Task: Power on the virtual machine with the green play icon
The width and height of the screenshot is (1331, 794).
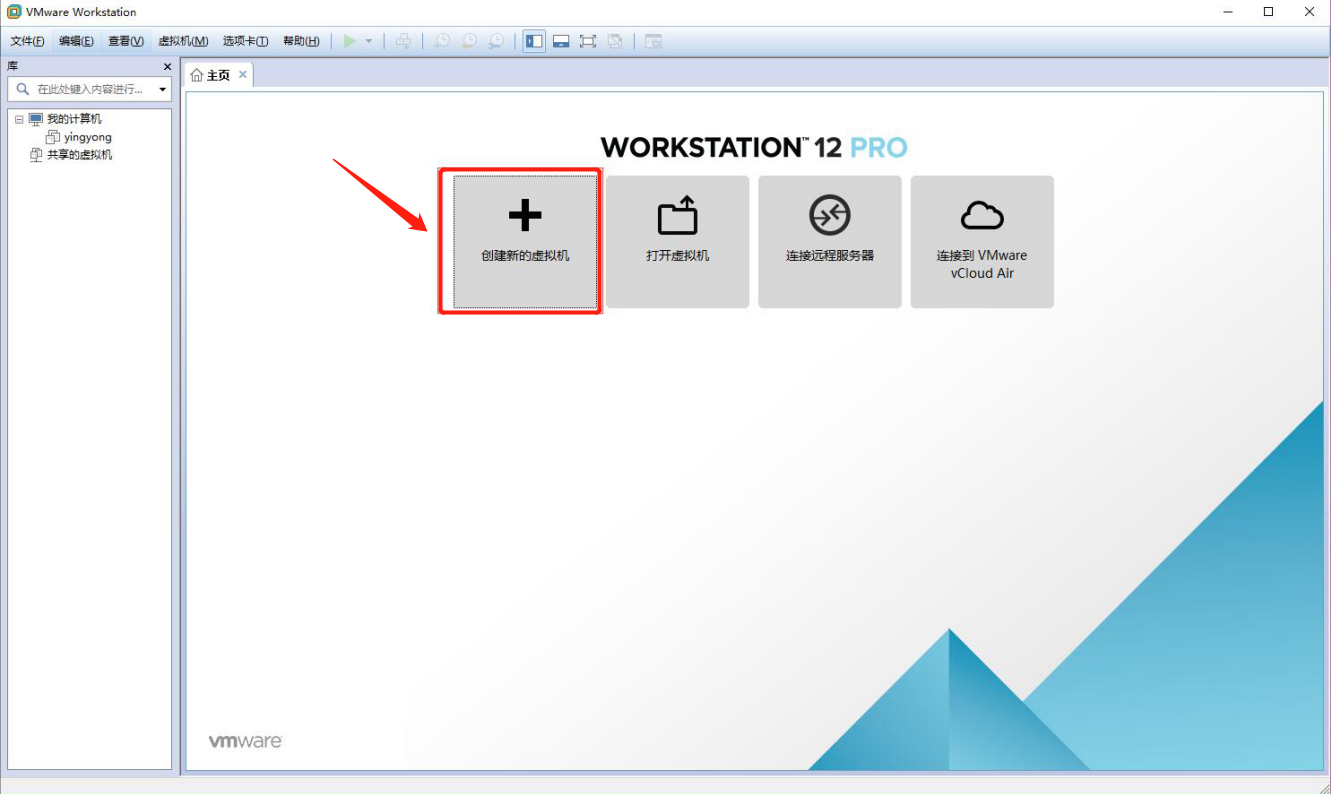Action: [350, 41]
